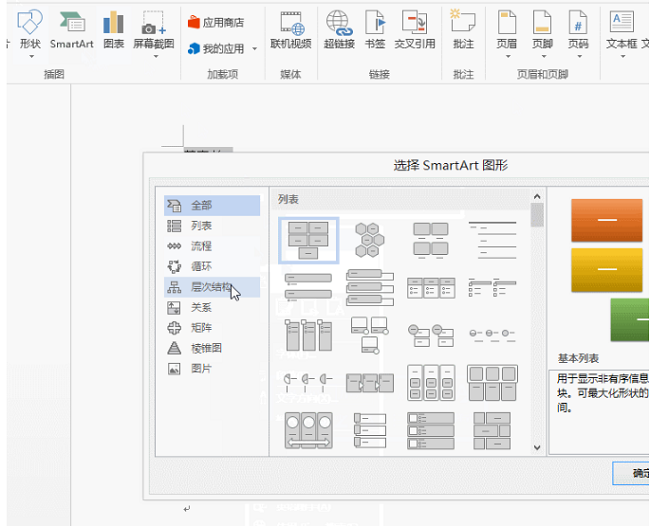Choose the small circles dotted line layout

(x=492, y=335)
